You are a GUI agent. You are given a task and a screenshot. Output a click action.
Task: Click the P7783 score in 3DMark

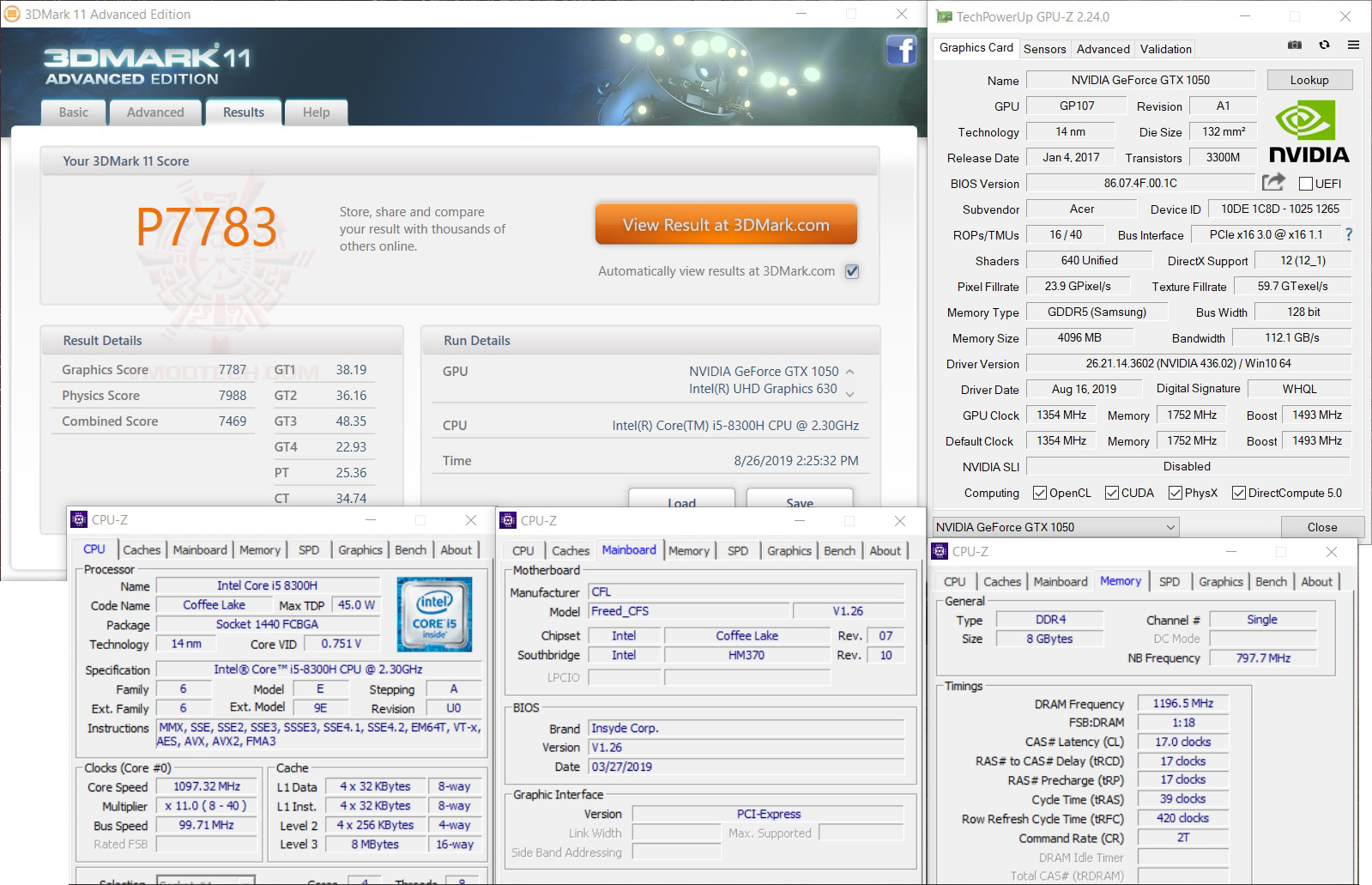(207, 227)
